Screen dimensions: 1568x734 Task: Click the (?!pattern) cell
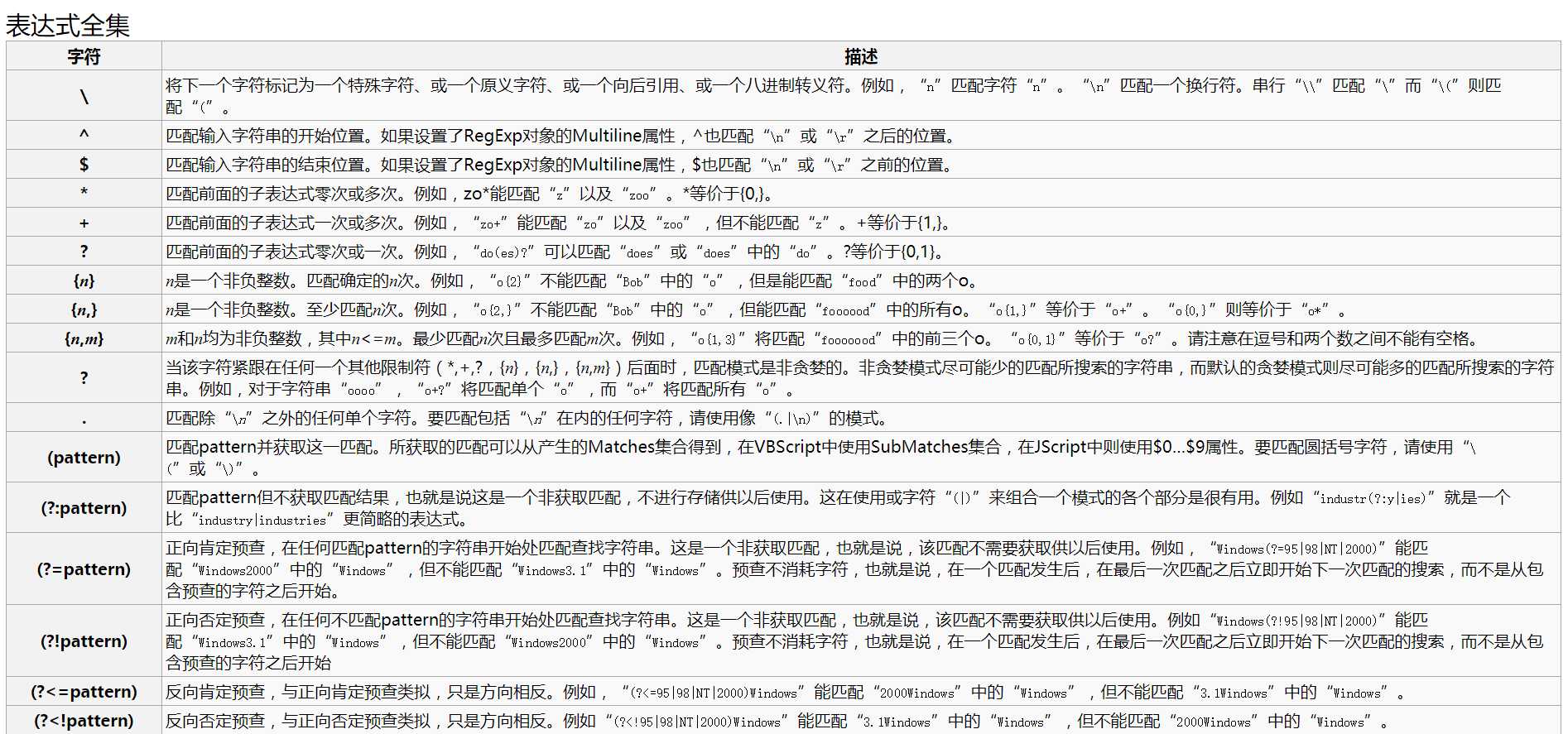coord(84,641)
